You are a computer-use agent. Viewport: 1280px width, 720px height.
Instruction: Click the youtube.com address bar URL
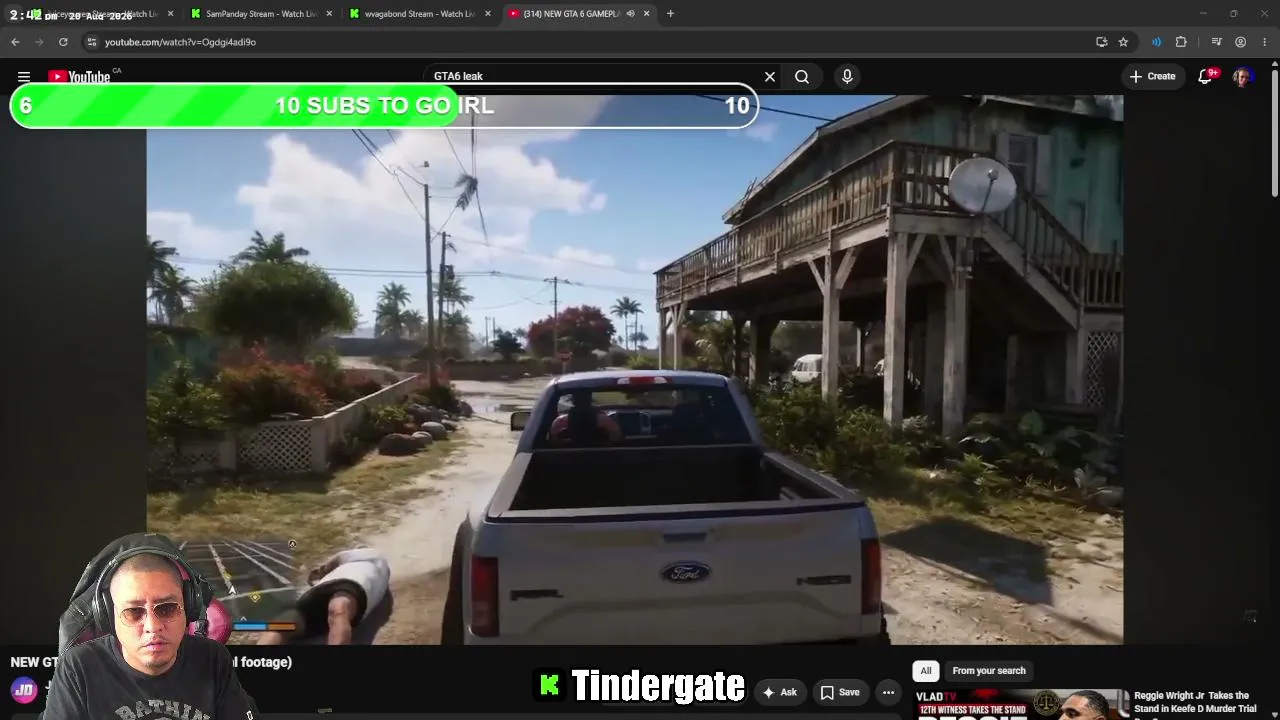(180, 42)
